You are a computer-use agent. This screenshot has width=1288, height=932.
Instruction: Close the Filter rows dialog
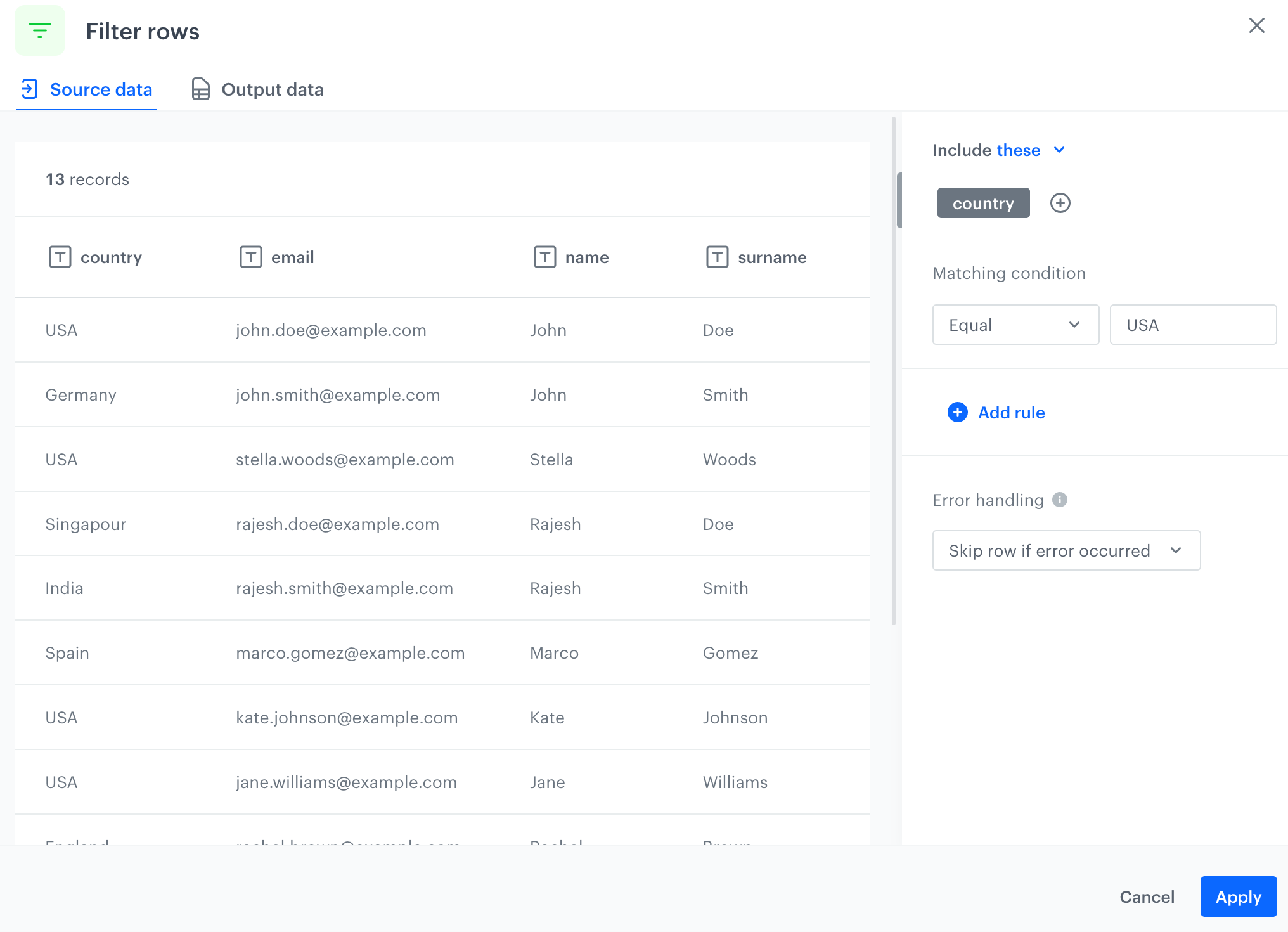coord(1256,26)
